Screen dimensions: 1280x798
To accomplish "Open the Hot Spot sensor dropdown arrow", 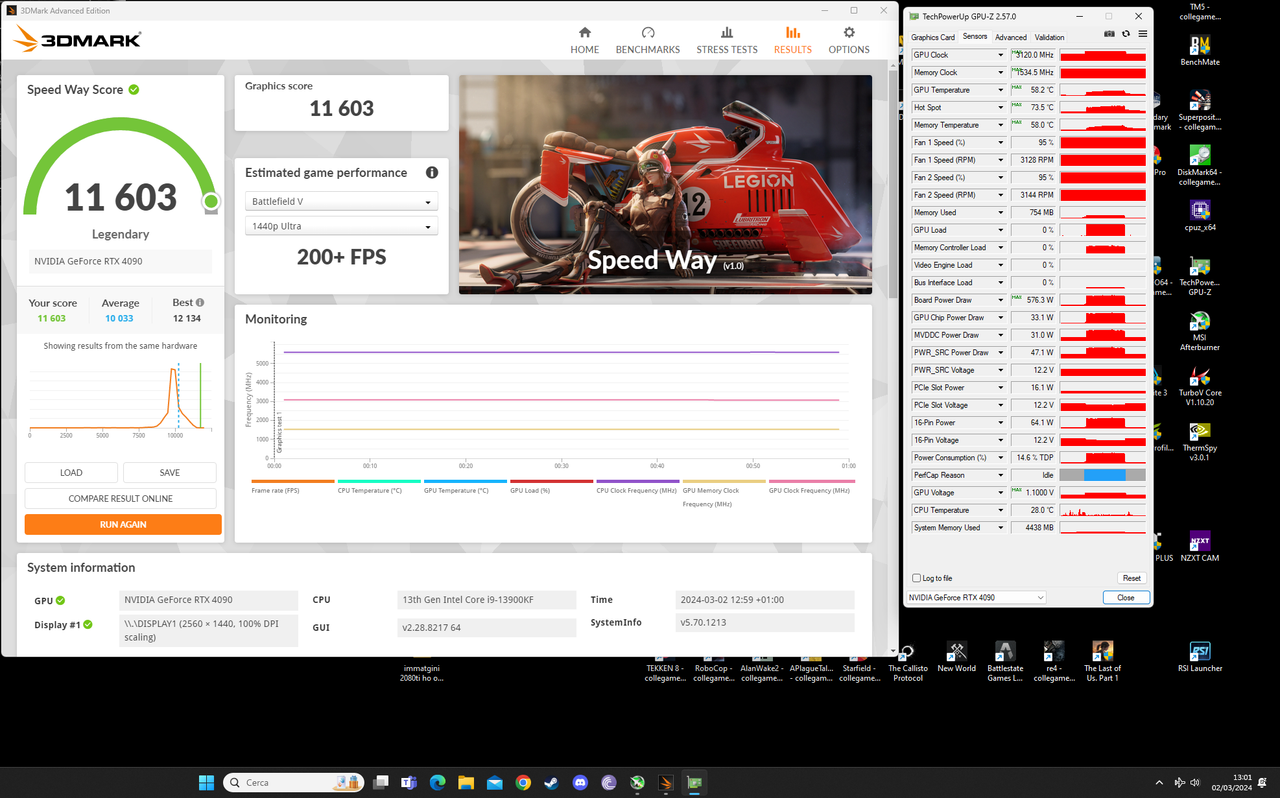I will pos(1000,107).
